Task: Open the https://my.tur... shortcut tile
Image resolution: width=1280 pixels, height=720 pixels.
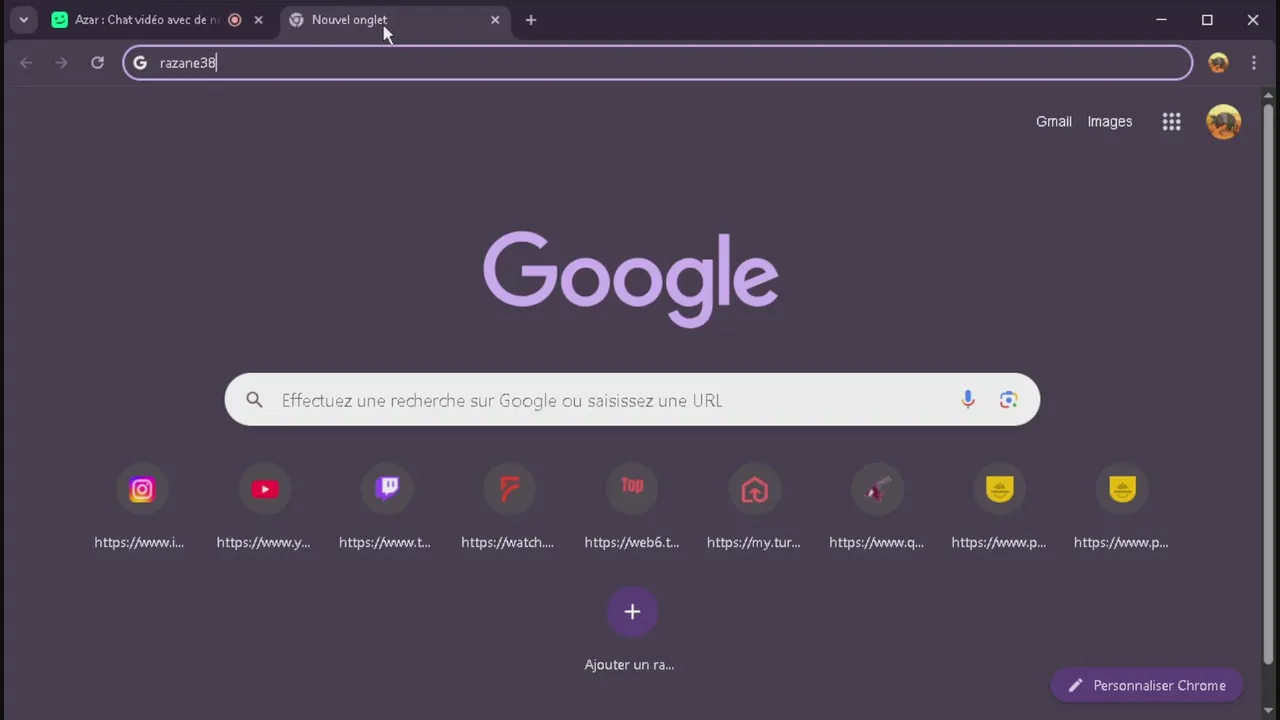Action: point(754,489)
